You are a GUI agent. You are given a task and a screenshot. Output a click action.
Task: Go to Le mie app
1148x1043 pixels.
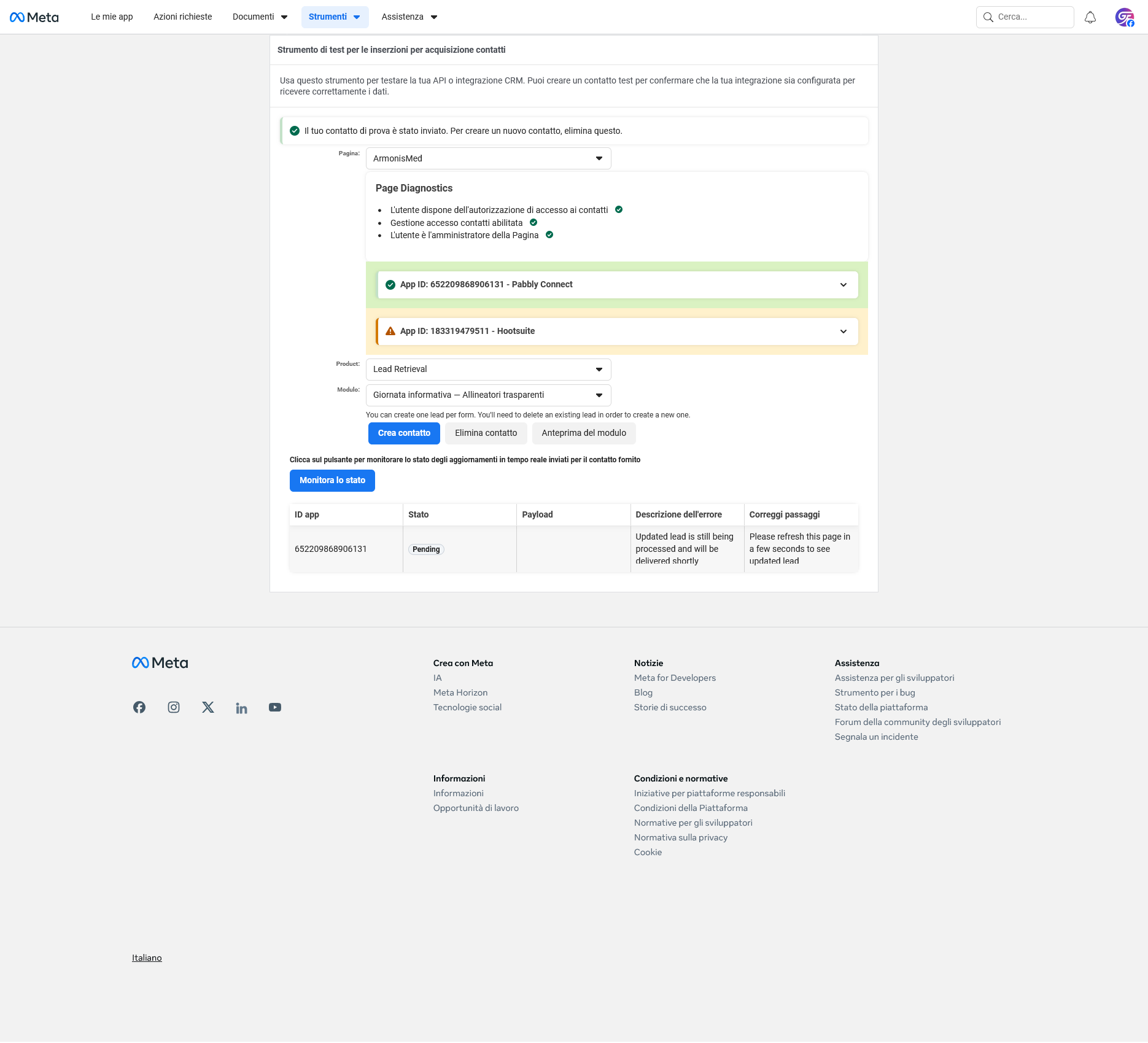112,17
